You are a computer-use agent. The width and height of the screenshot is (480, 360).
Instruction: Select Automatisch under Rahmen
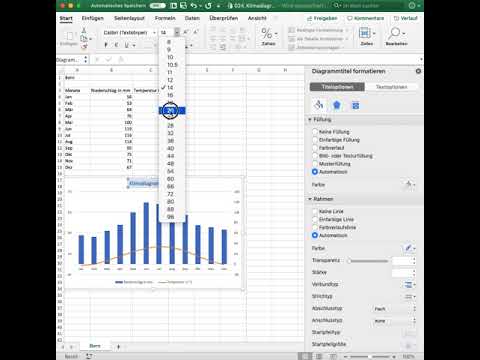point(315,235)
